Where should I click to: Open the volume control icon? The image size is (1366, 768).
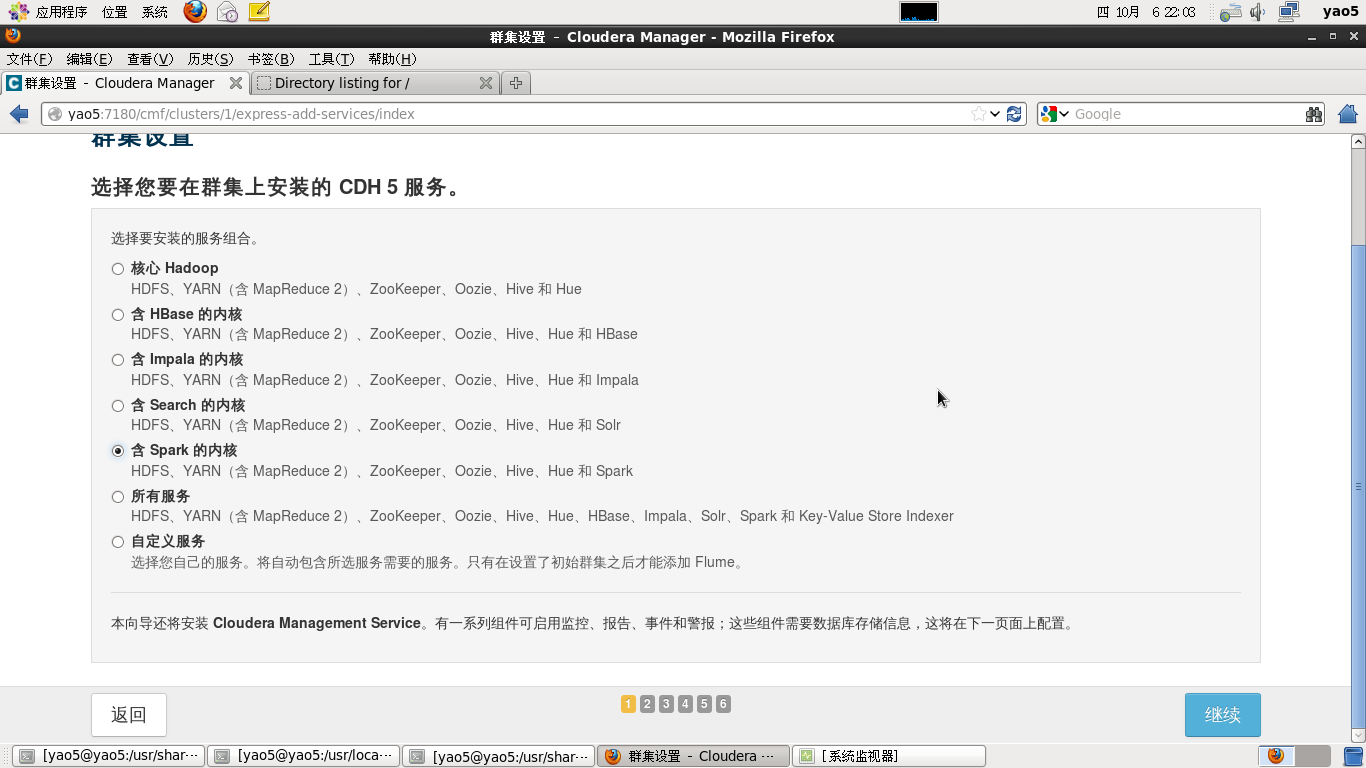(x=1258, y=12)
